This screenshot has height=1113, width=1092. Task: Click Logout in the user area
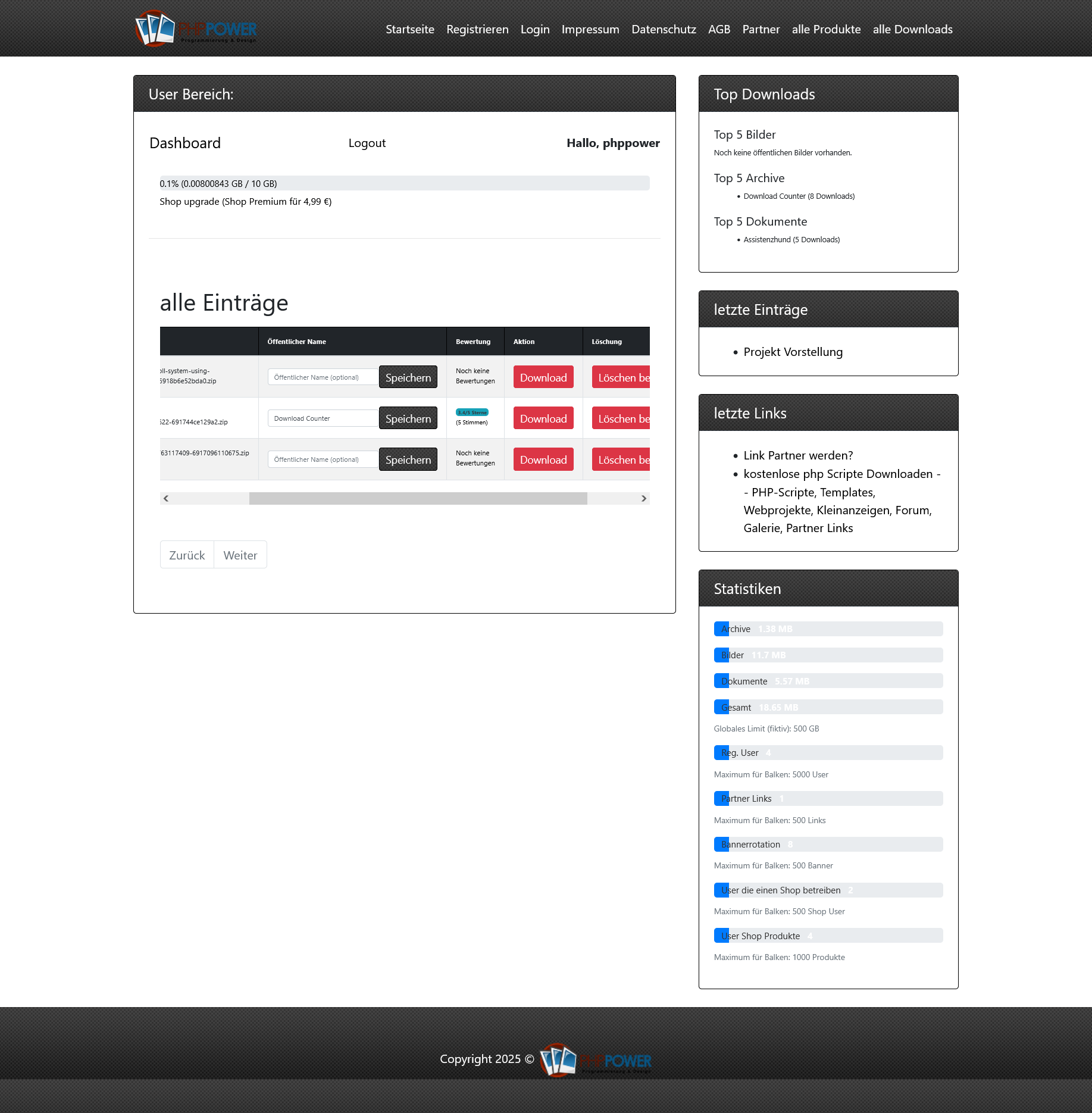(367, 143)
